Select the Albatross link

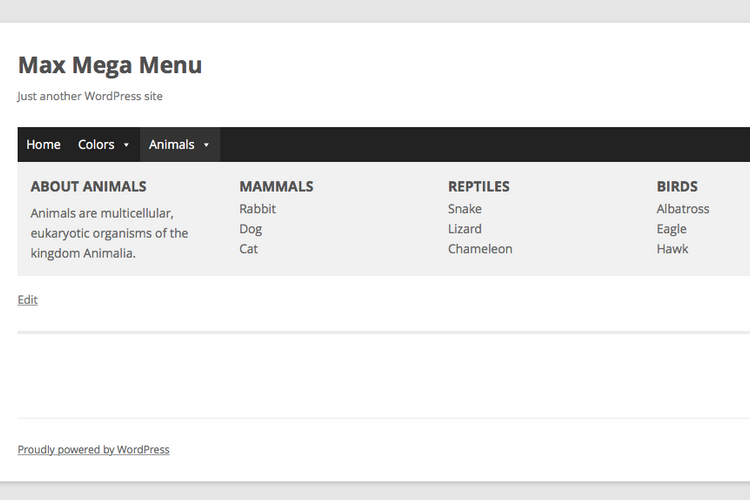[x=683, y=209]
